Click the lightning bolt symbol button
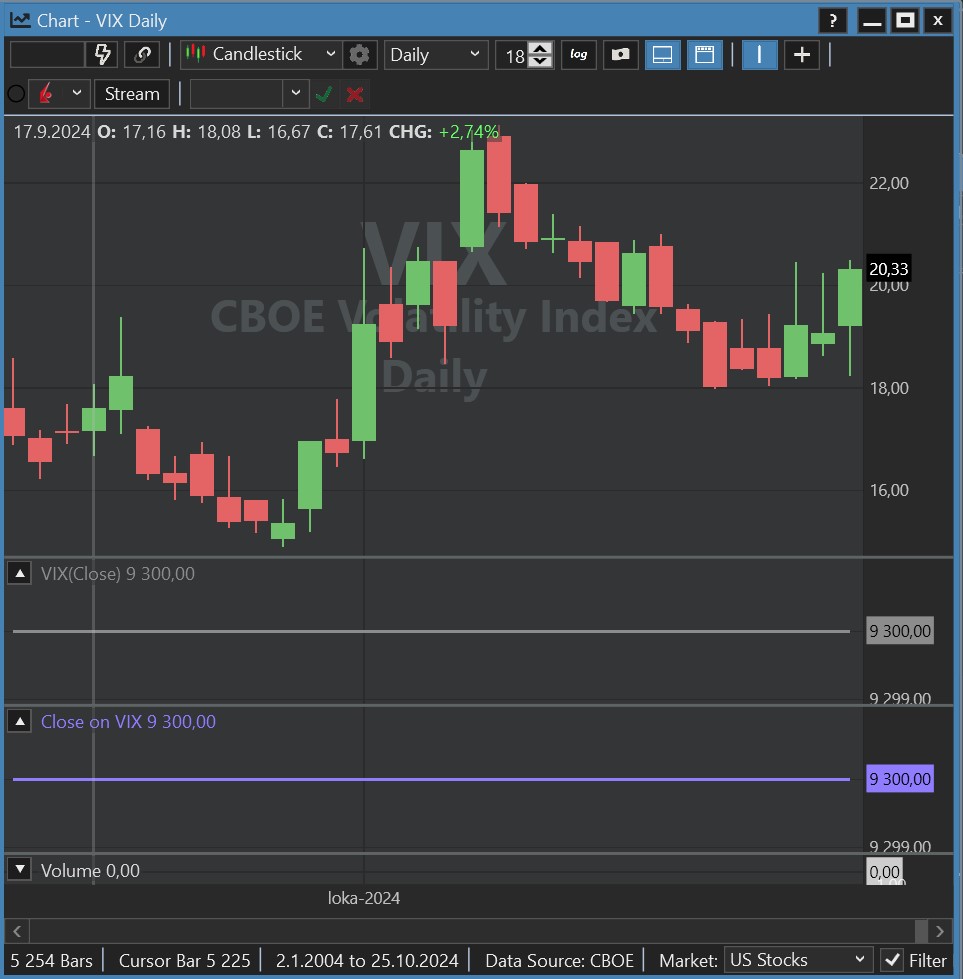The image size is (963, 979). tap(102, 55)
